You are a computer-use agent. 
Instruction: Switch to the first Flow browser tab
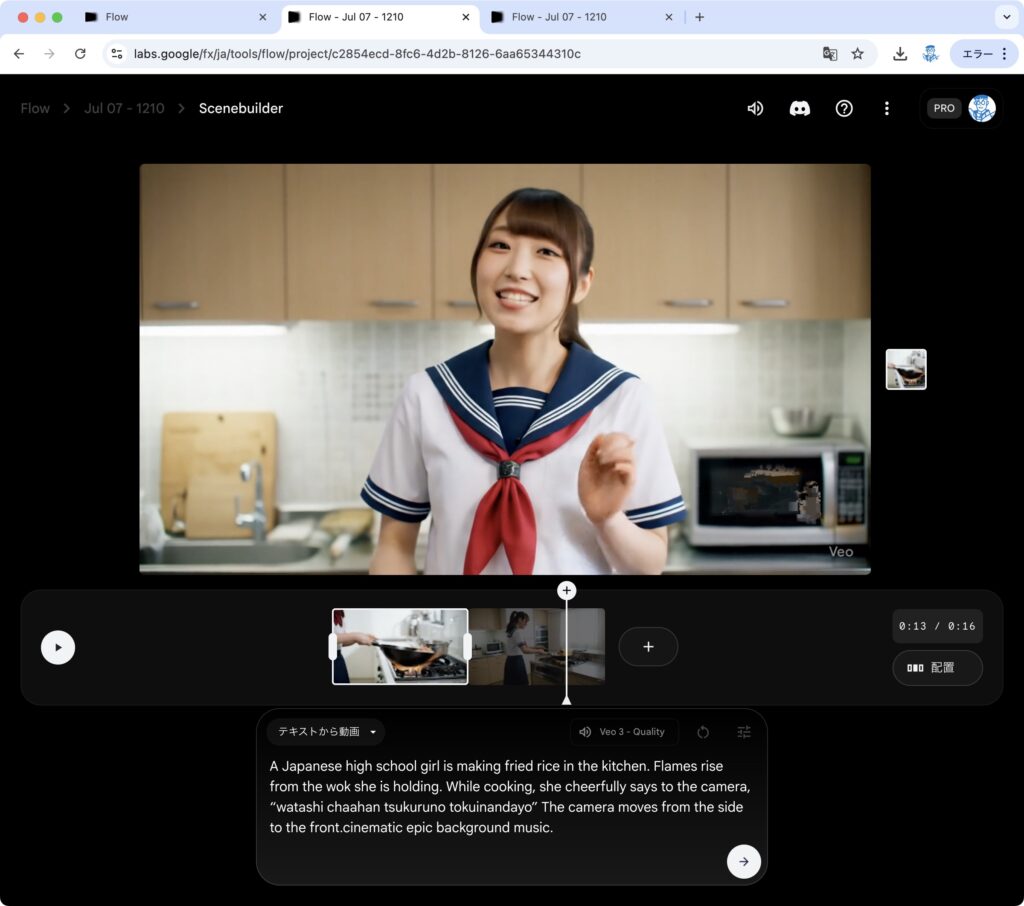(x=170, y=17)
